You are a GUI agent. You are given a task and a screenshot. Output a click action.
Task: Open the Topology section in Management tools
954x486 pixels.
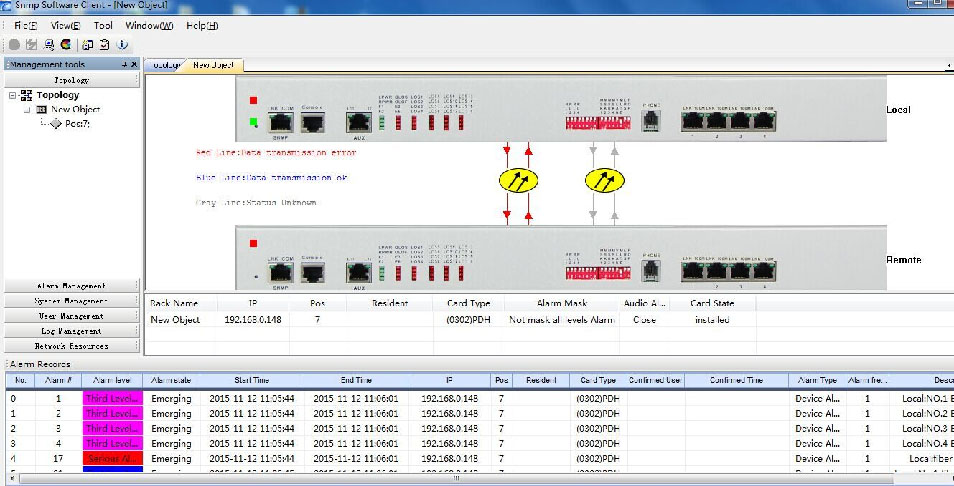pyautogui.click(x=72, y=80)
